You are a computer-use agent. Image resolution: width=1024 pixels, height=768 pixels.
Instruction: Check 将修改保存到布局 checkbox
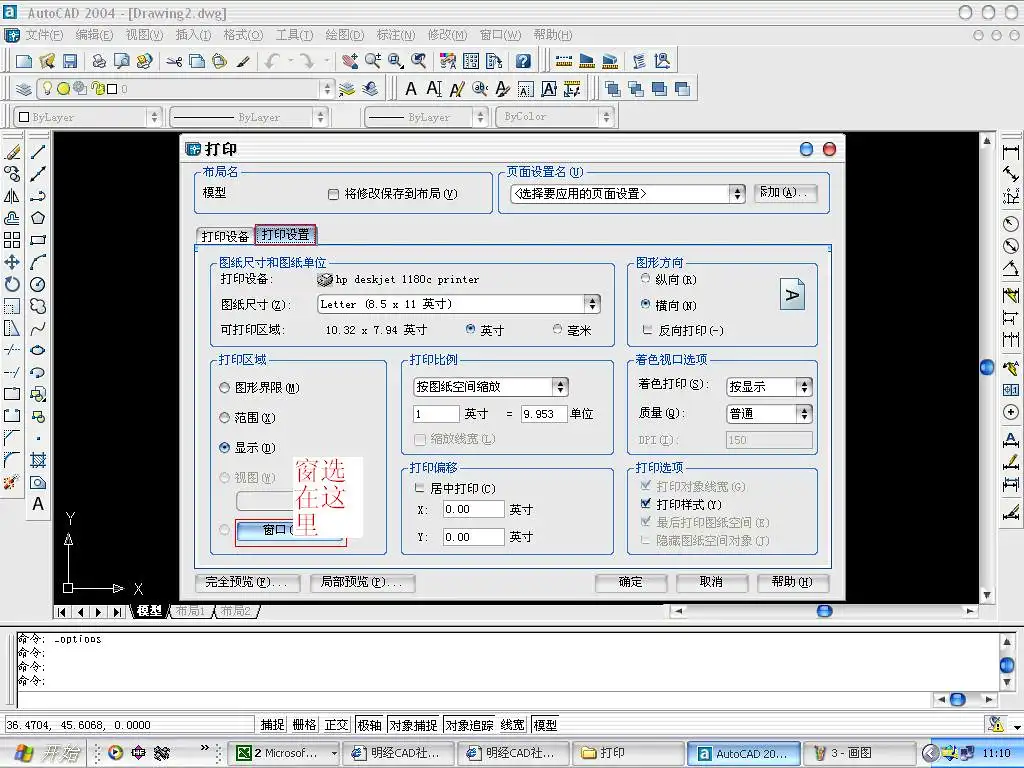(x=333, y=194)
